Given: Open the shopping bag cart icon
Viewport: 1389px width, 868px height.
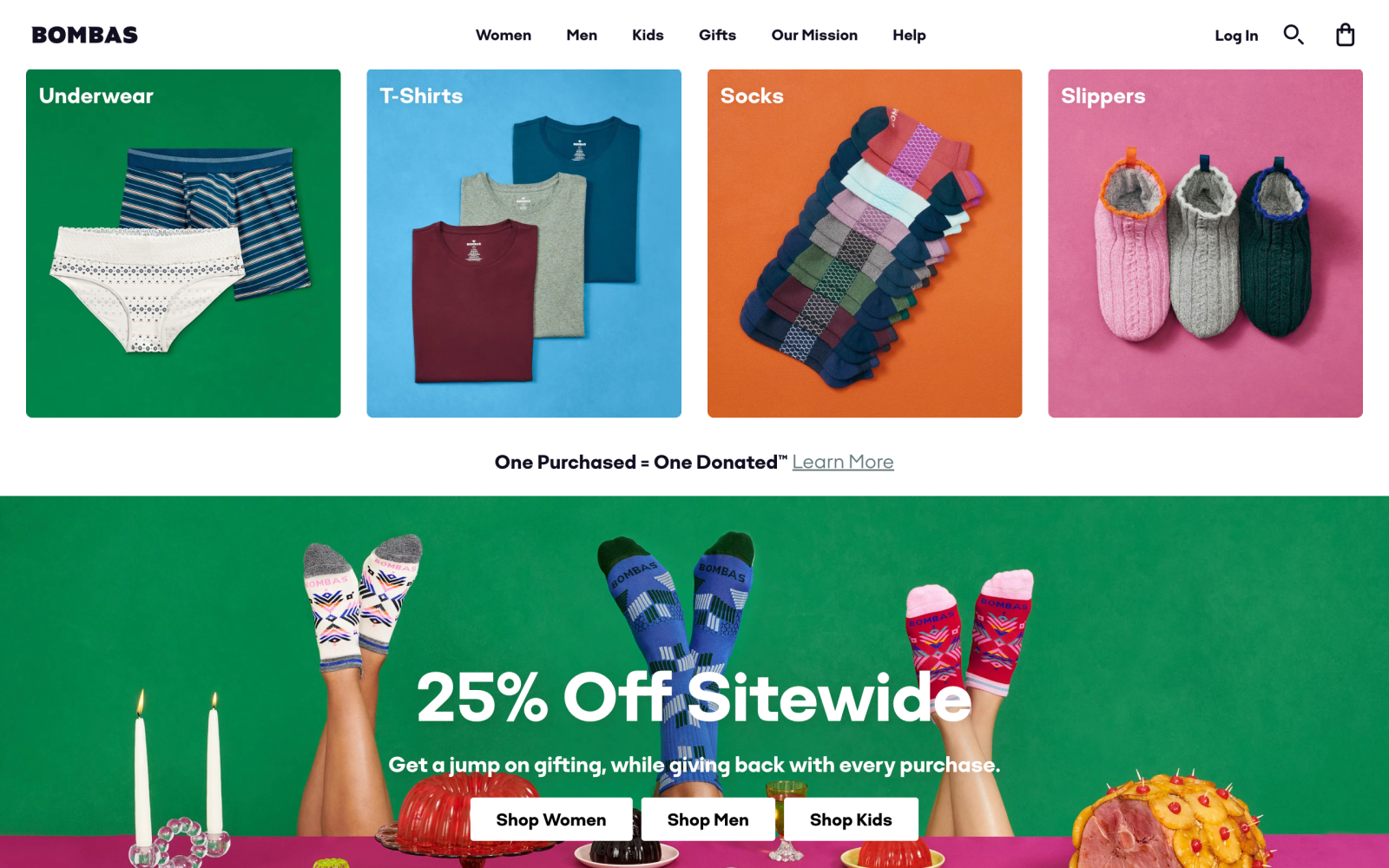Looking at the screenshot, I should (x=1346, y=35).
